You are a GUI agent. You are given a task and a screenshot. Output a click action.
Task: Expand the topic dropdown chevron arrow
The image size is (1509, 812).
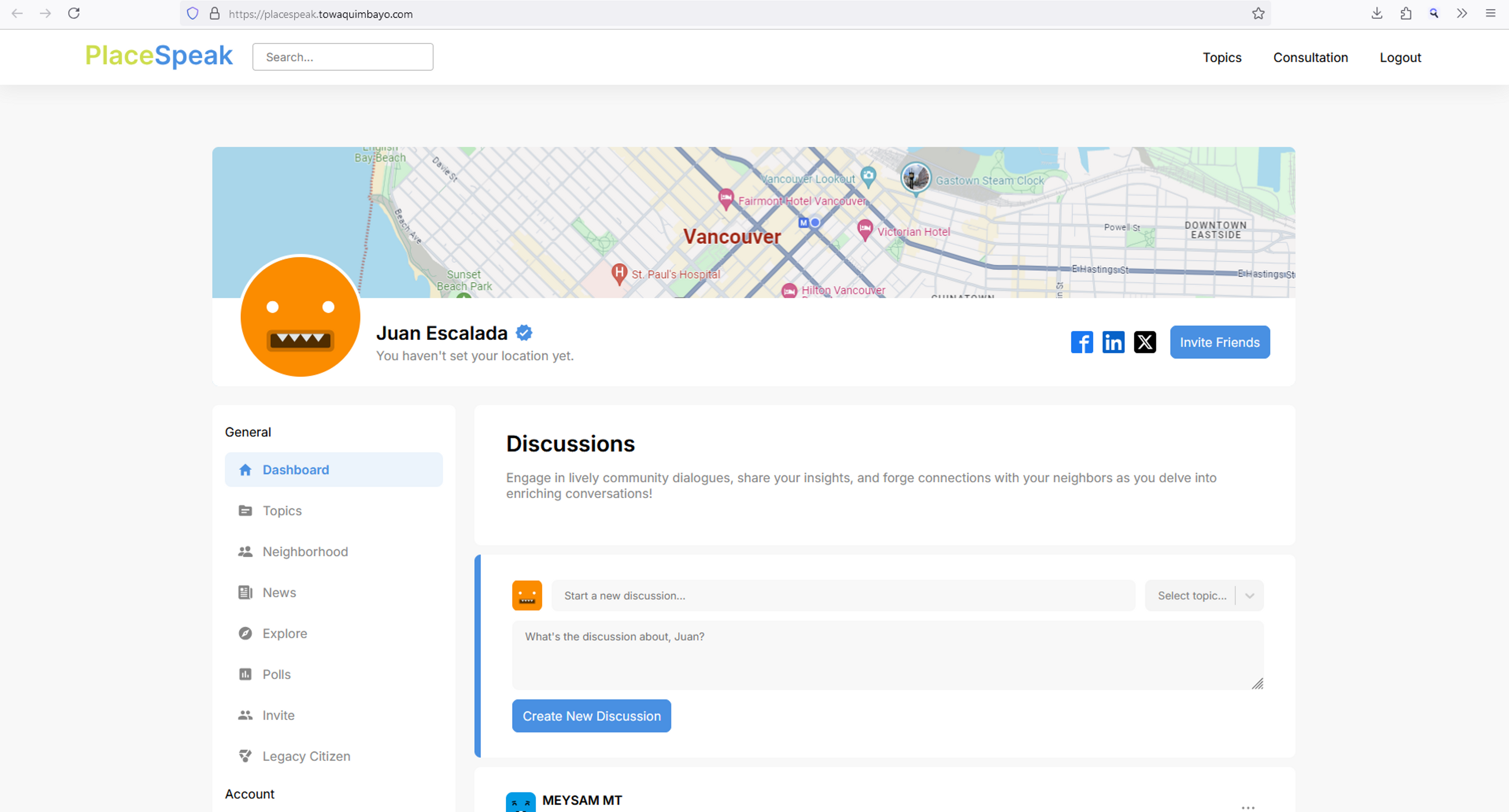click(1250, 596)
